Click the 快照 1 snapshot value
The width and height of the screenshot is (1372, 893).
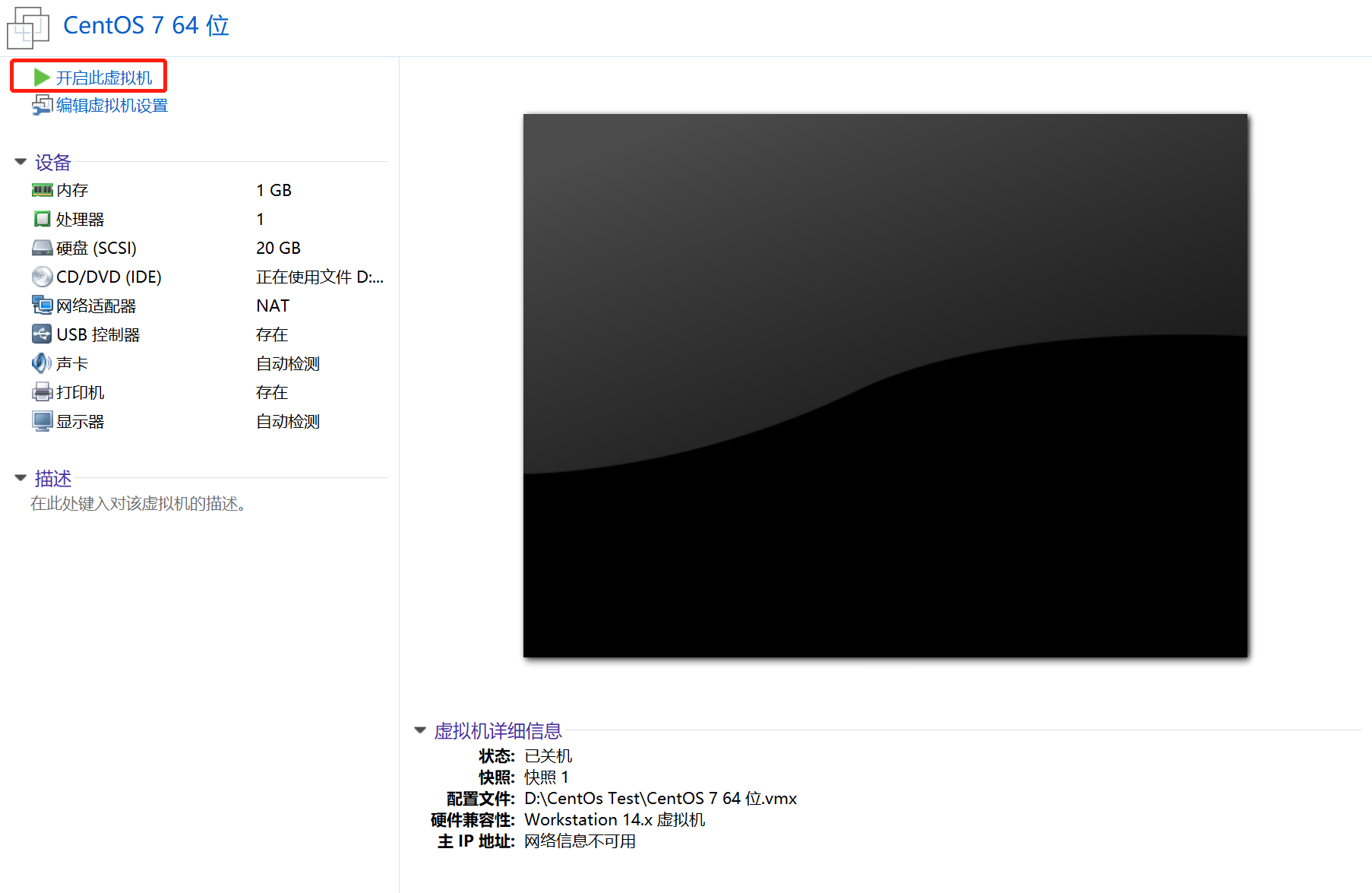[546, 777]
